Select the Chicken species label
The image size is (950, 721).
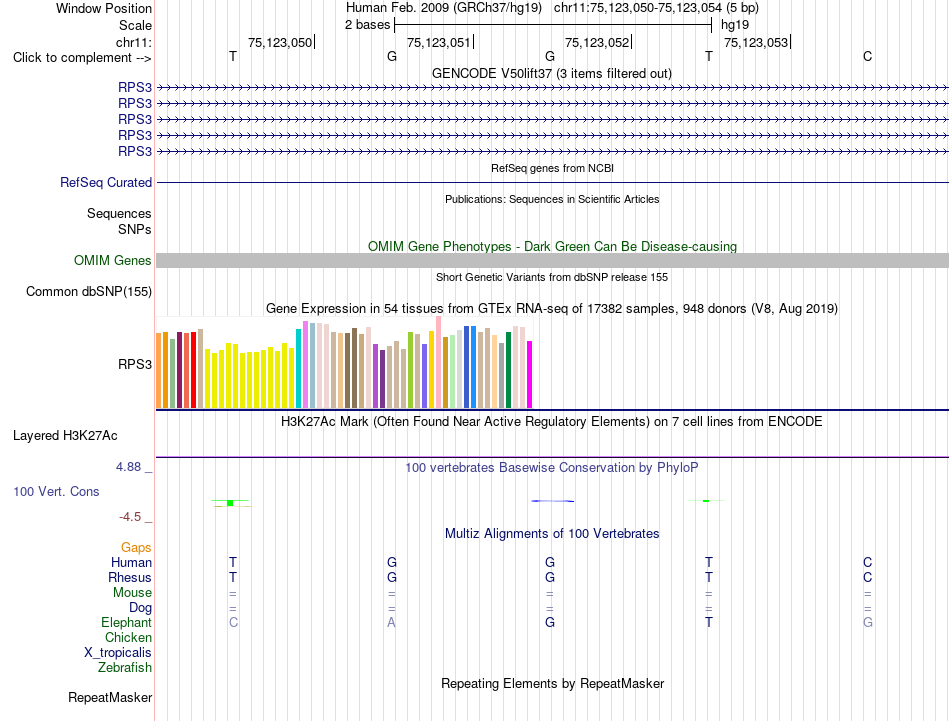pos(128,637)
